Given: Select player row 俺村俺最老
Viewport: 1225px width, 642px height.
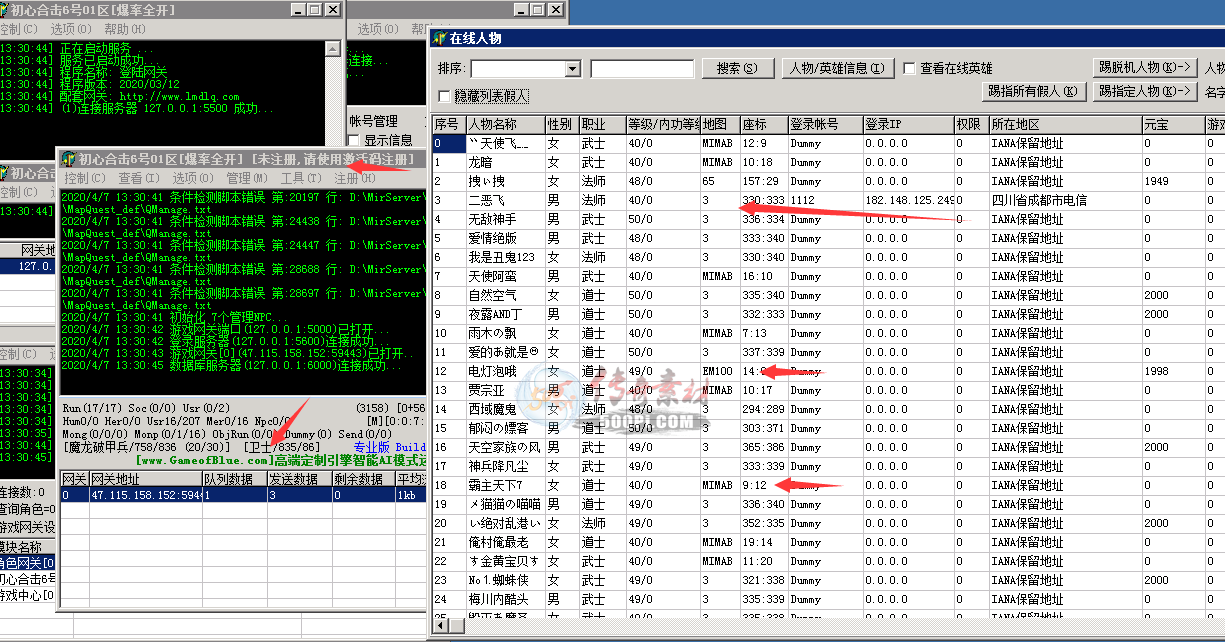Looking at the screenshot, I should click(x=828, y=542).
